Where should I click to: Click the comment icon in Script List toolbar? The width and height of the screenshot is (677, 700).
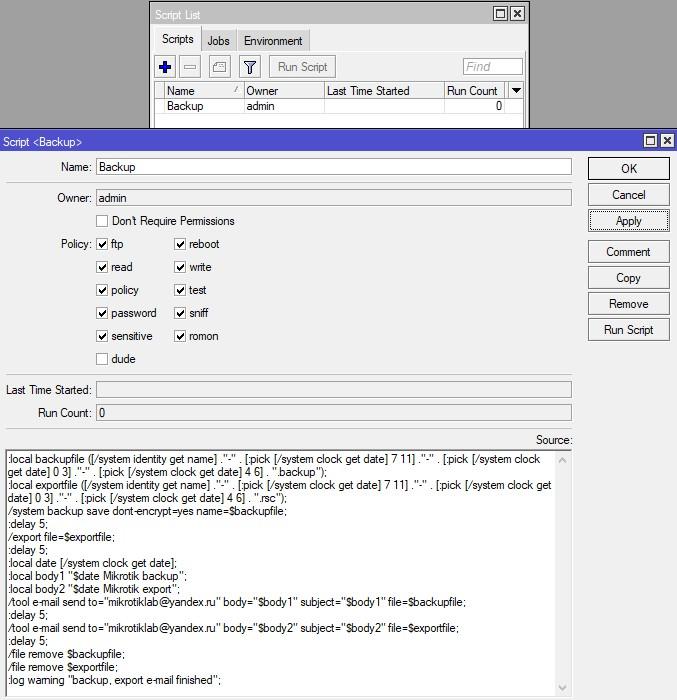tap(220, 67)
